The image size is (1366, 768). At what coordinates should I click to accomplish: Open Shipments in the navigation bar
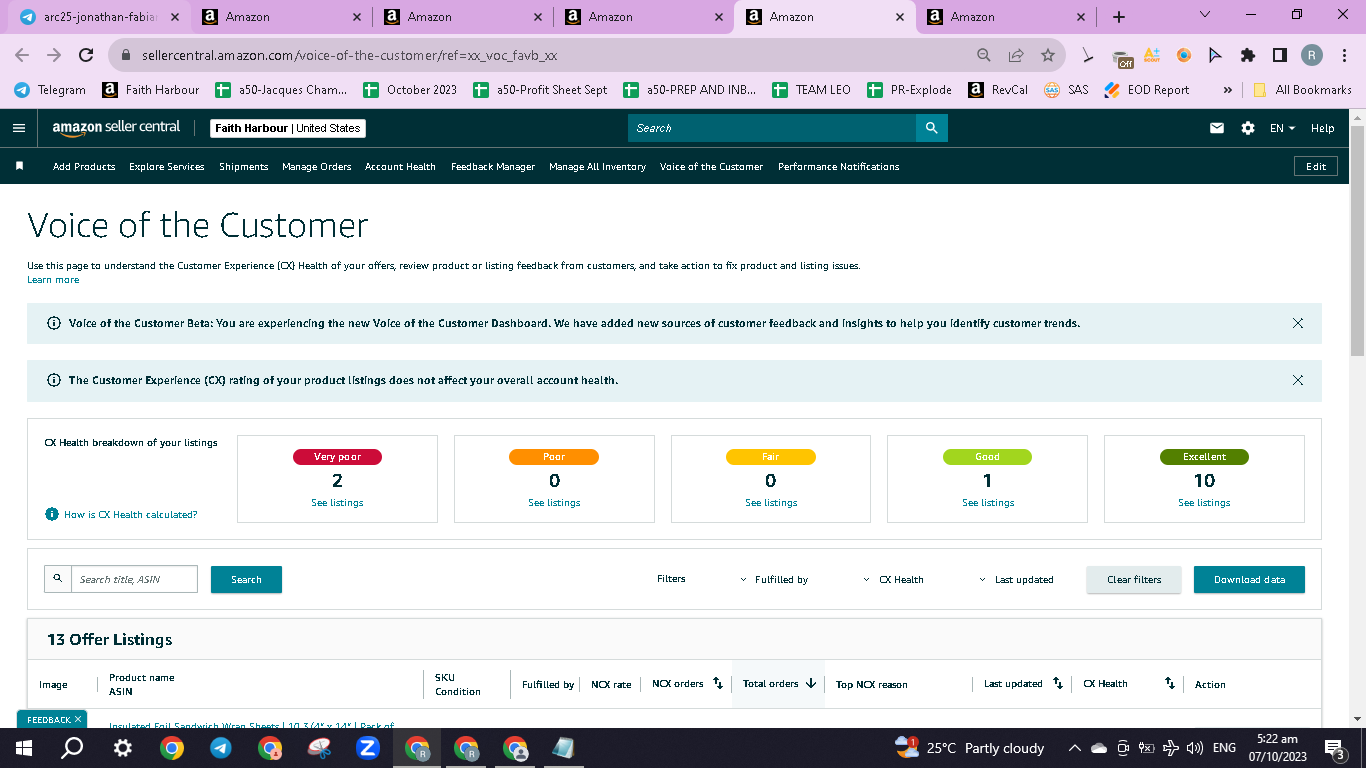tap(244, 167)
